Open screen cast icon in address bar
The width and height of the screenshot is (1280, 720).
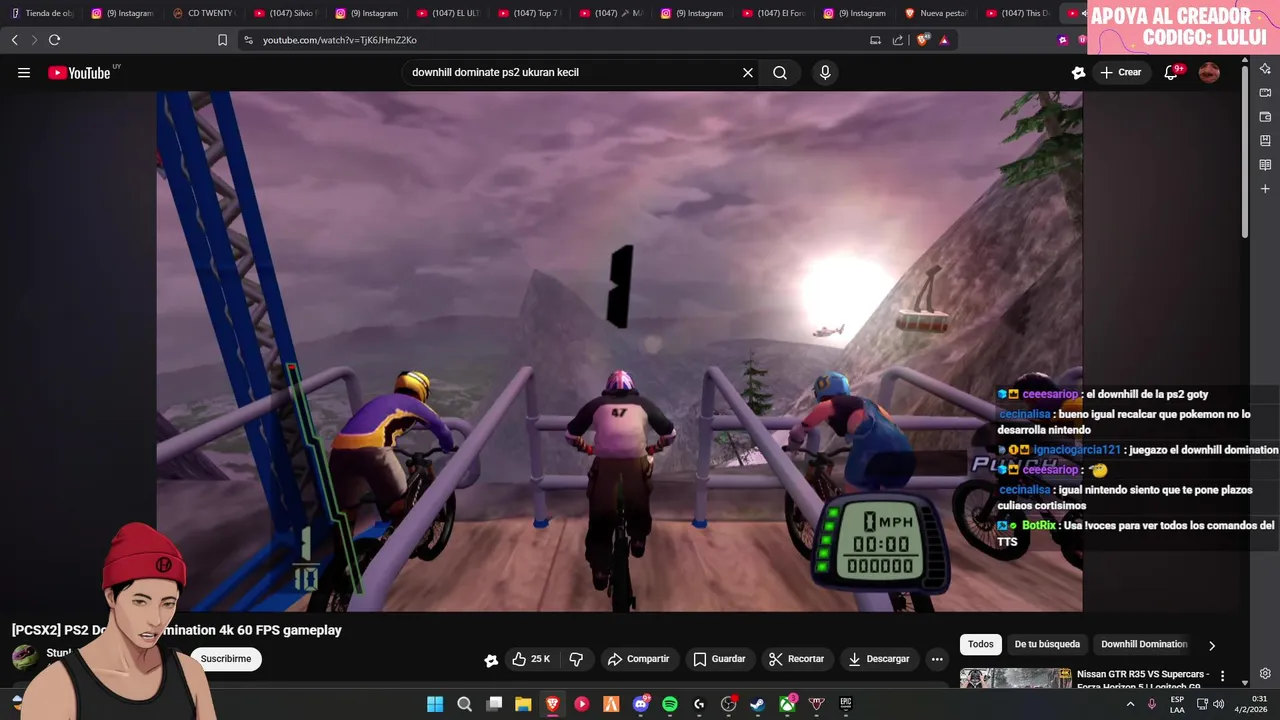pos(875,40)
